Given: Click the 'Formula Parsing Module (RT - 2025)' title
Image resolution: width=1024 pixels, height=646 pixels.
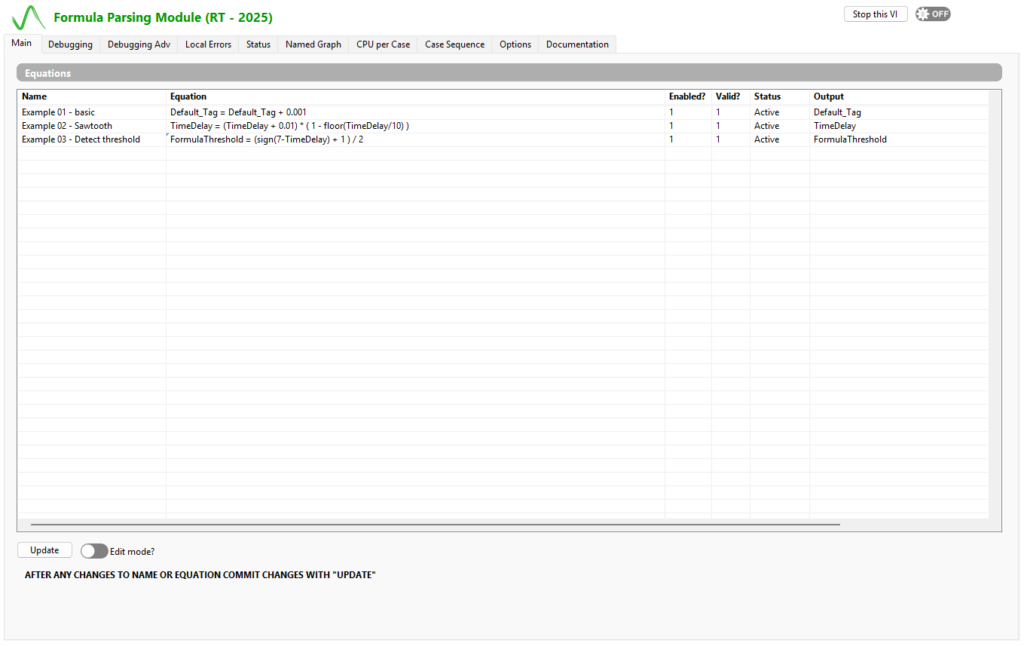Looking at the screenshot, I should pos(163,18).
